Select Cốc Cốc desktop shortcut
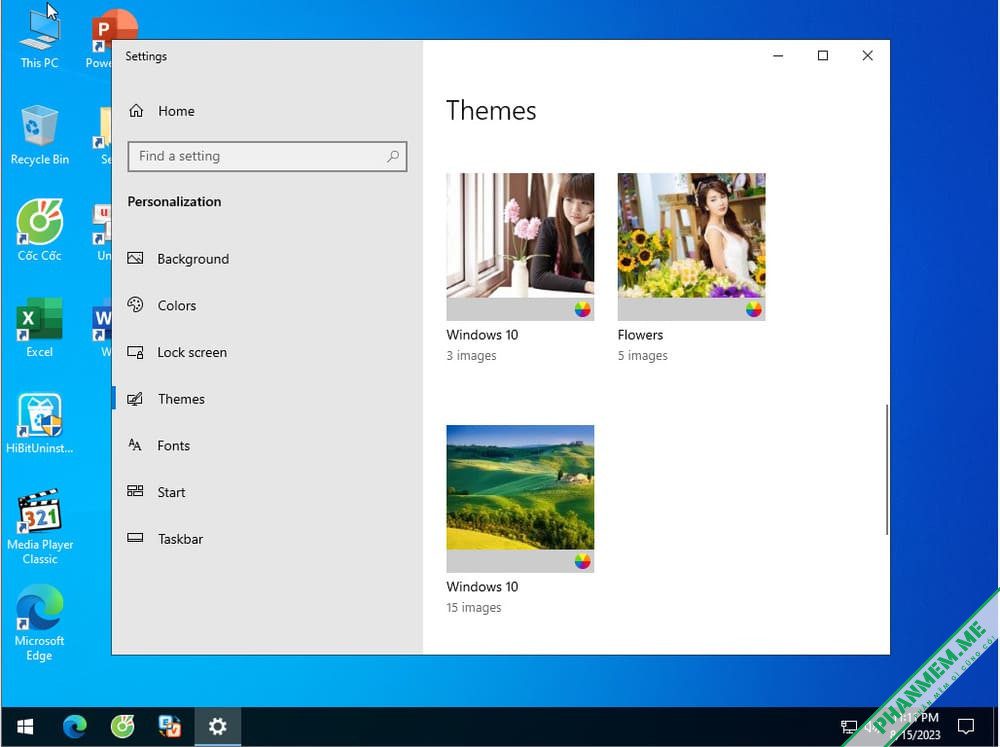 coord(40,231)
